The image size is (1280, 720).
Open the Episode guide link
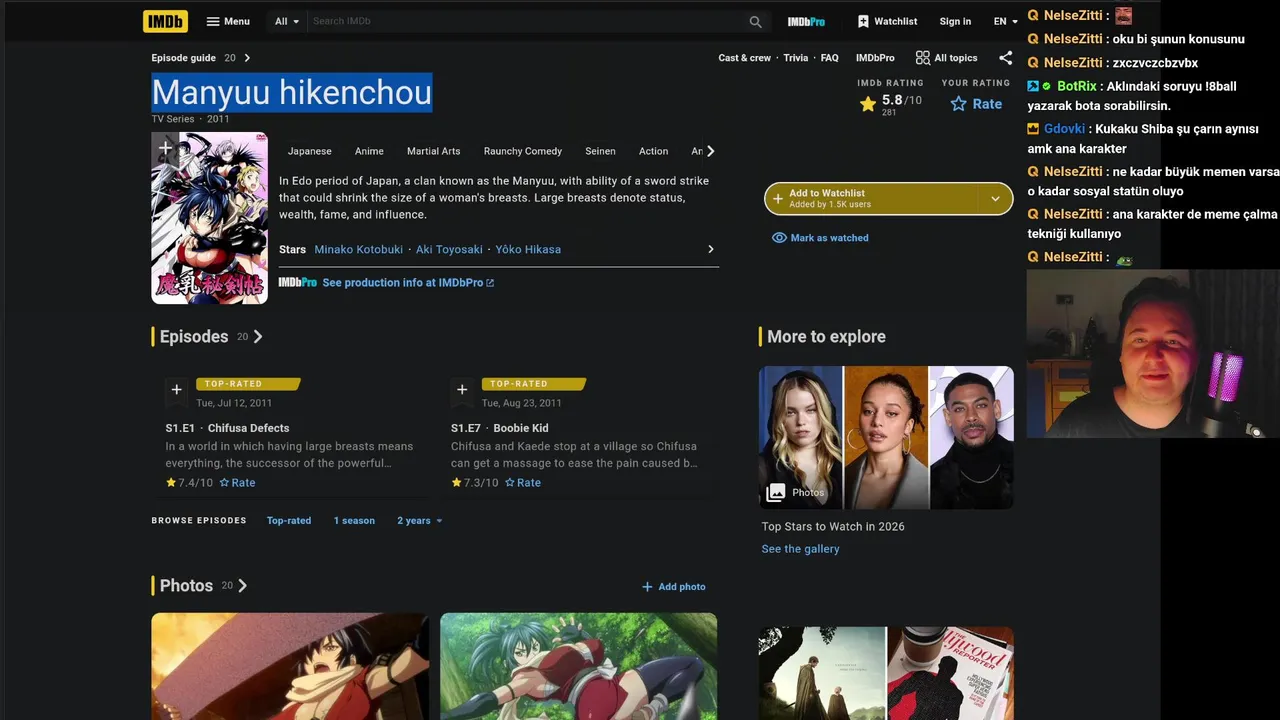click(183, 58)
